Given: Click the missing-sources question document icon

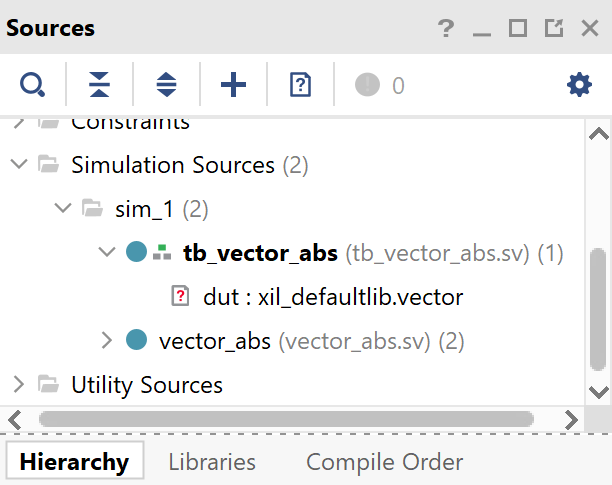Looking at the screenshot, I should [300, 85].
